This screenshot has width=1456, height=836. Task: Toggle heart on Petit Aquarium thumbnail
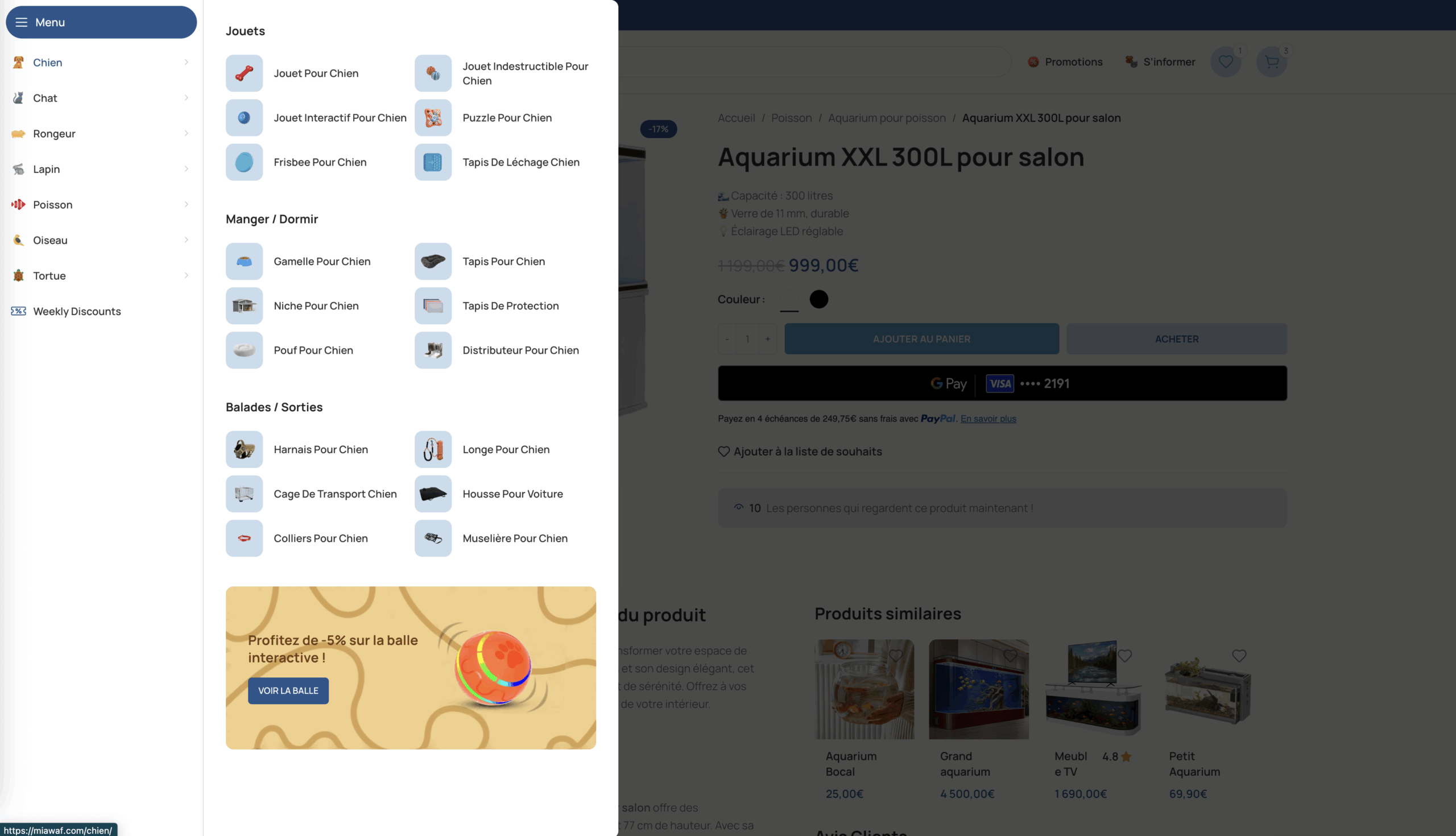[1238, 656]
